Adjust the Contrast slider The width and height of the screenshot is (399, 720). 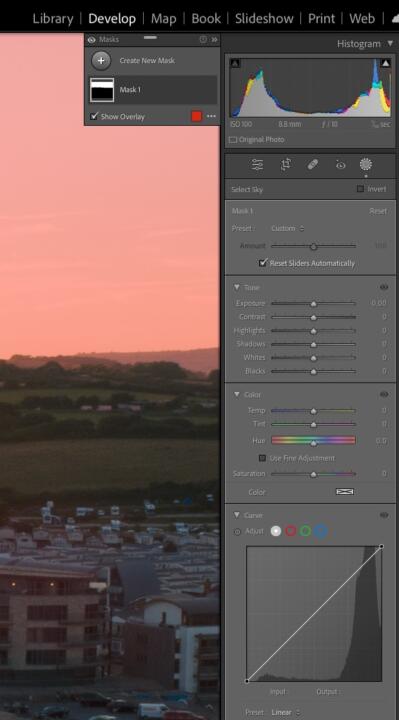point(314,317)
